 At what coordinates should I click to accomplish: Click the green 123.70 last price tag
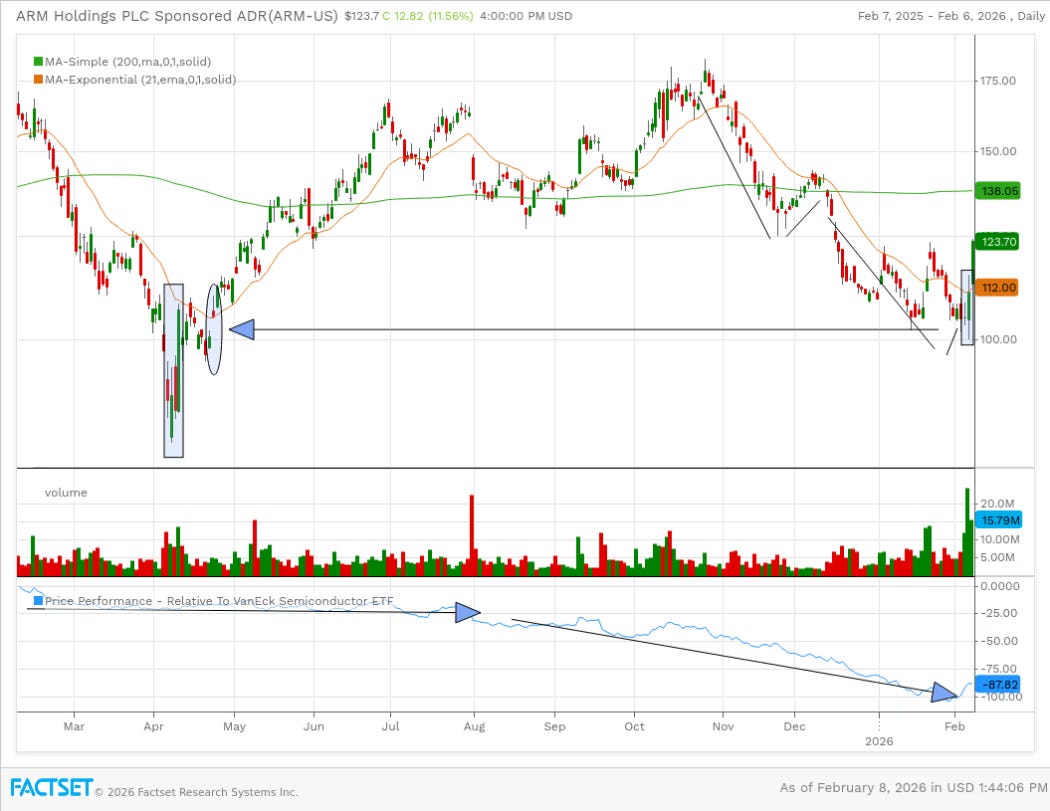(997, 241)
